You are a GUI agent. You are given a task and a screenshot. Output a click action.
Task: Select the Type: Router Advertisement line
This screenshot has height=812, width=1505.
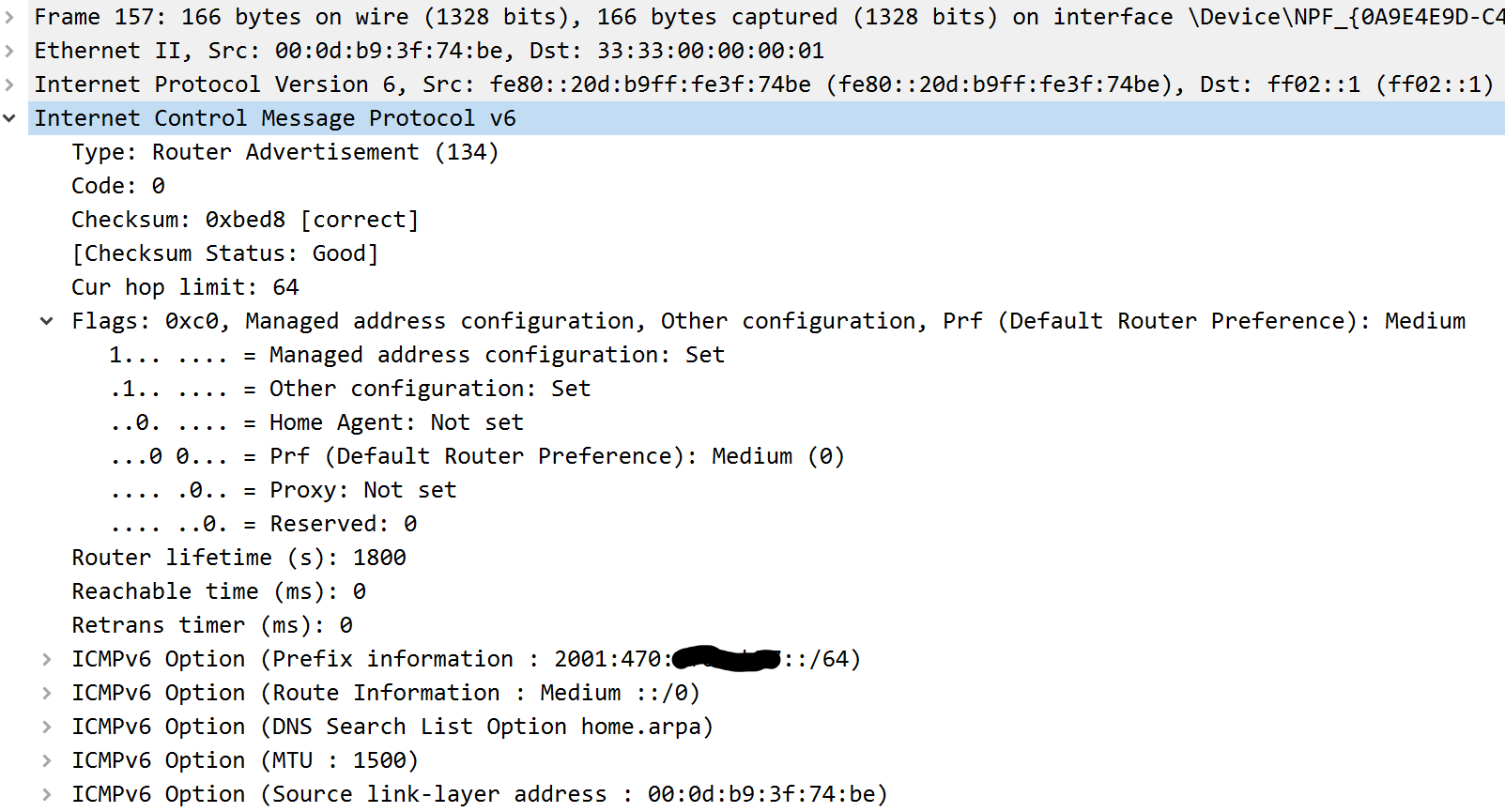[x=285, y=152]
